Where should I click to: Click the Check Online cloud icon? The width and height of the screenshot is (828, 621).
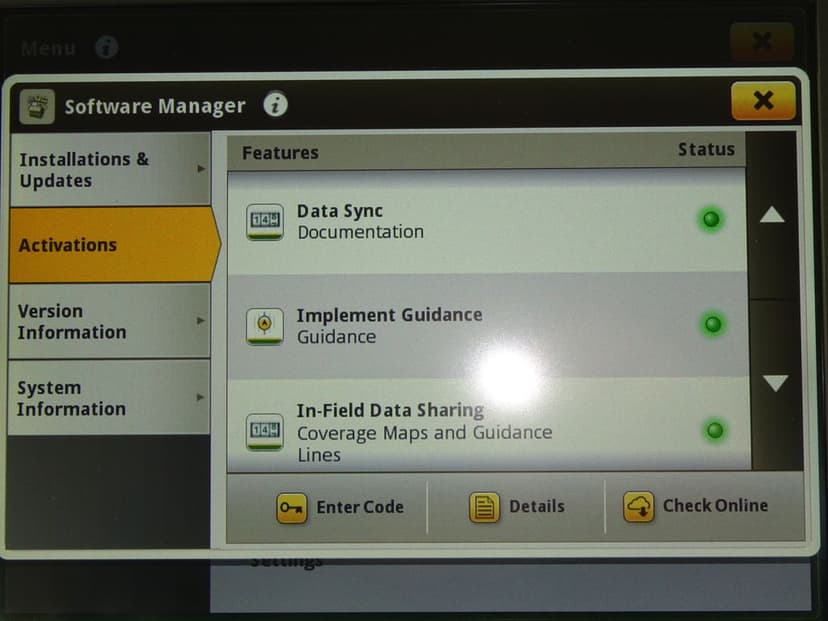(638, 507)
